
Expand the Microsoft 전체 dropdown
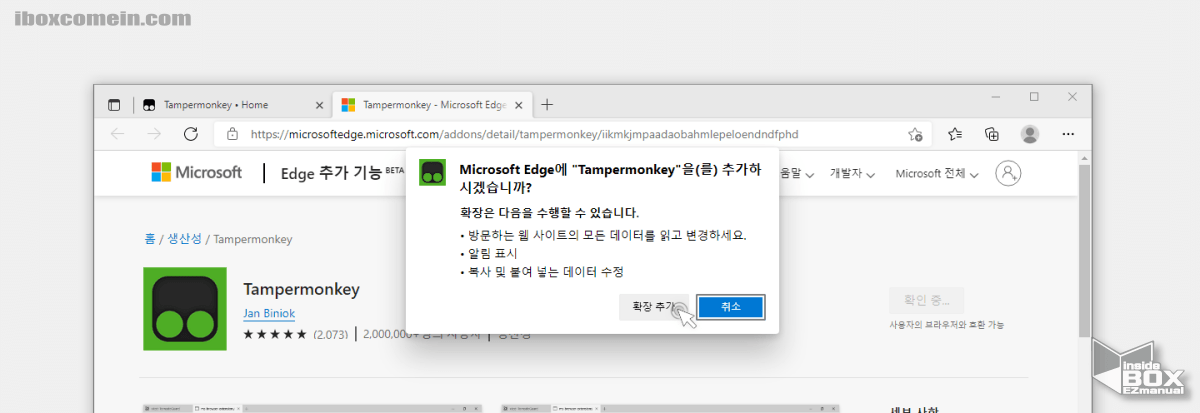click(x=937, y=173)
